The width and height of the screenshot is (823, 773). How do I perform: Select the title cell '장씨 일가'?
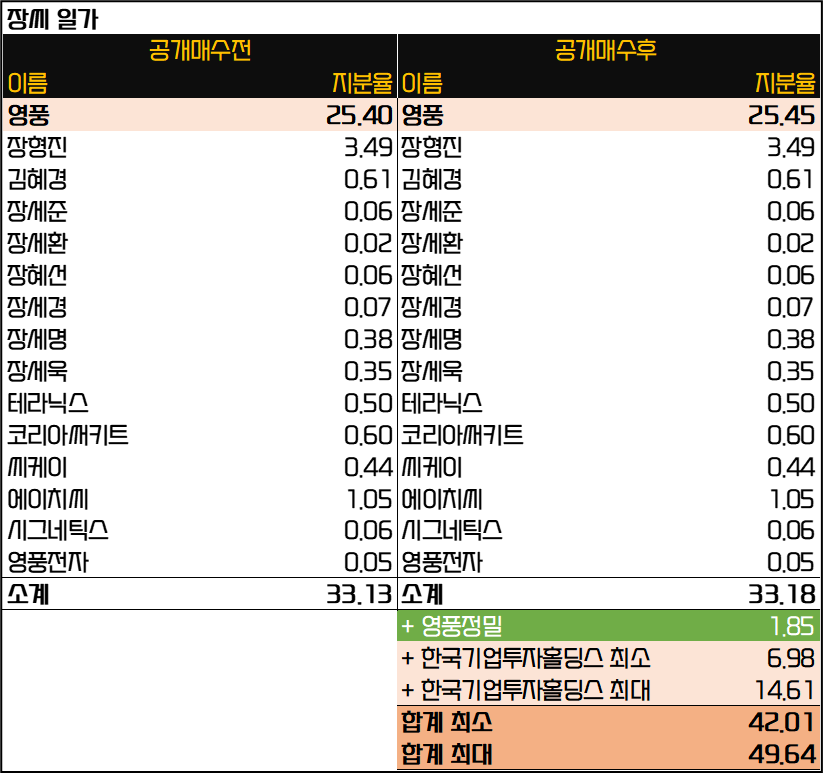52,19
